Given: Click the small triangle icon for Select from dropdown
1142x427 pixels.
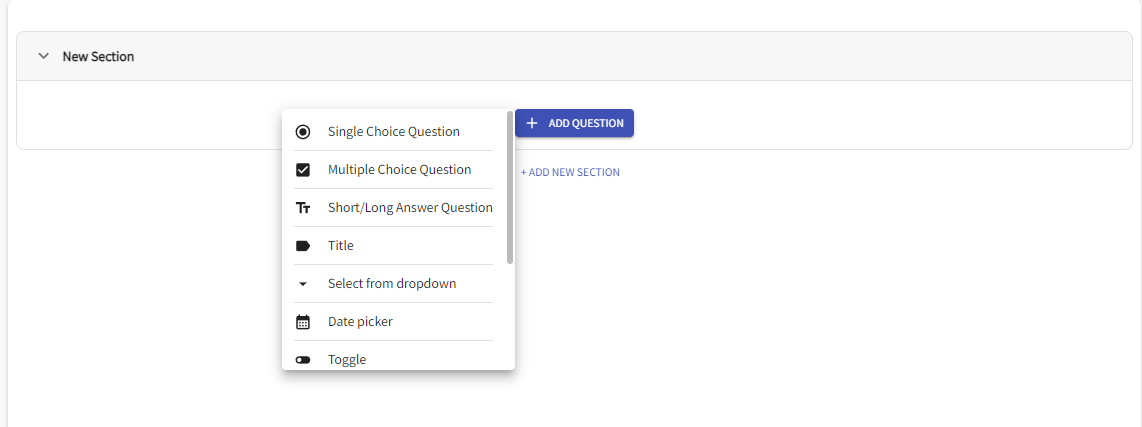Looking at the screenshot, I should 303,284.
